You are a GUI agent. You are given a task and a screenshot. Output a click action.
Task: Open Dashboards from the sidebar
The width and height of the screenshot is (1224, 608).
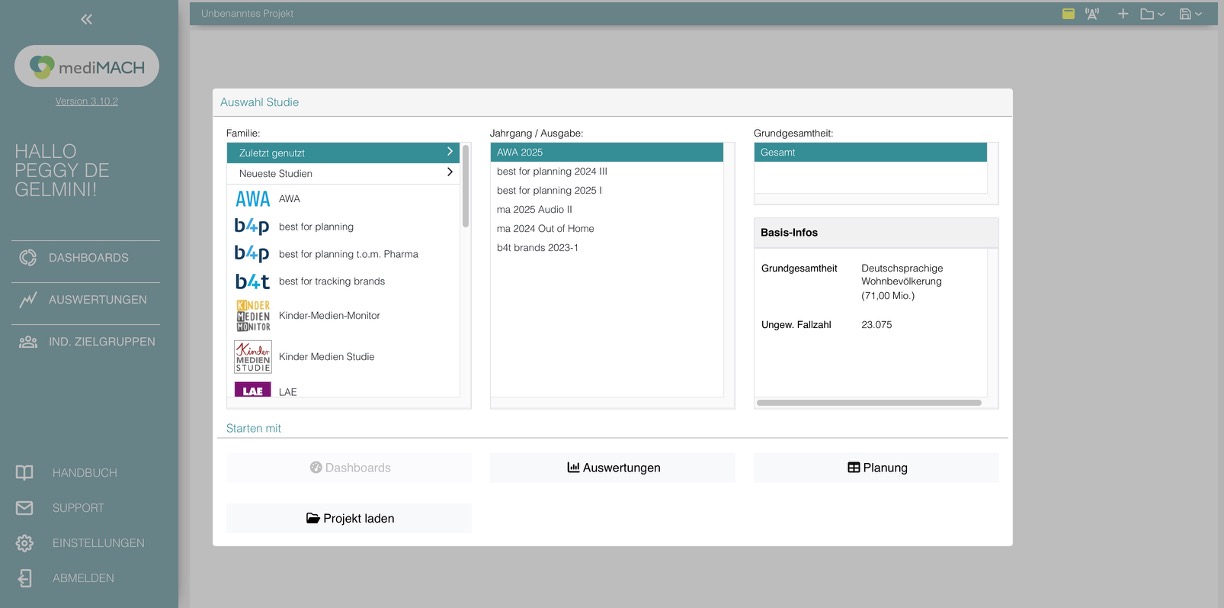tap(88, 258)
